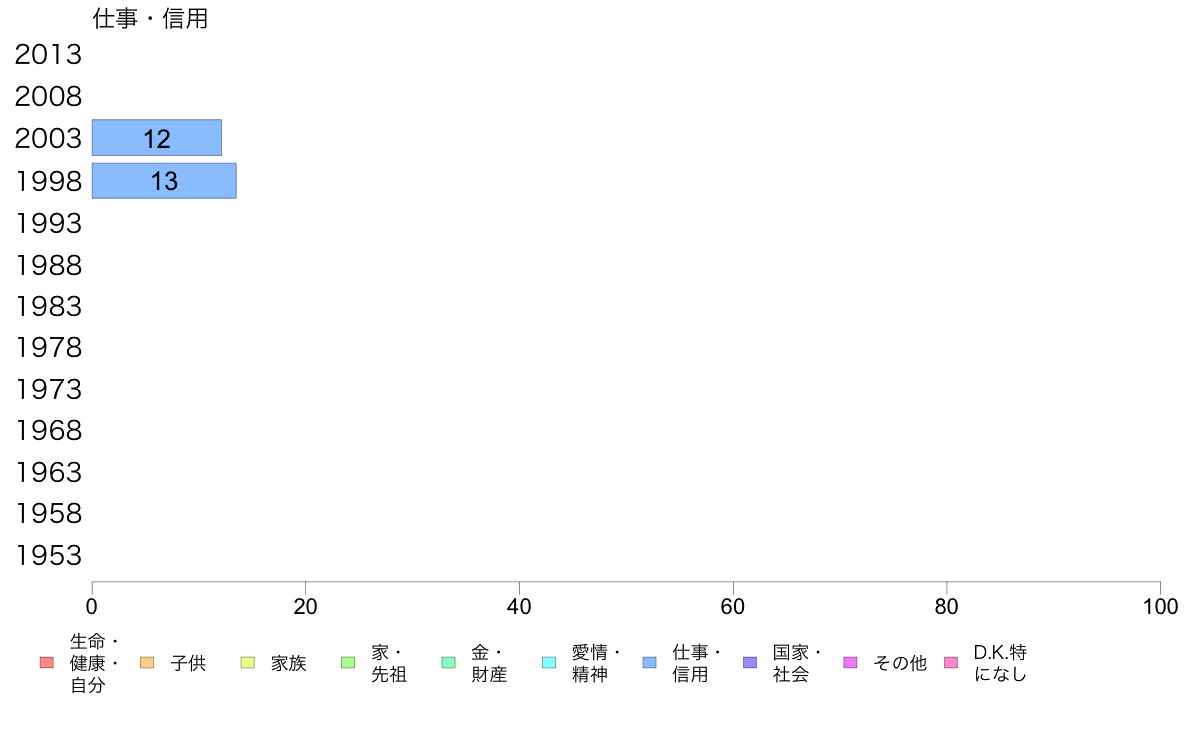Click the 100 tick on the axis
Viewport: 1188px width, 736px height.
coord(1160,606)
